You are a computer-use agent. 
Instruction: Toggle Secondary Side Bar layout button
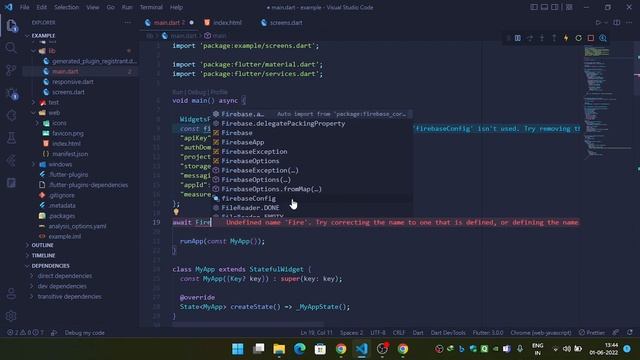(x=555, y=7)
